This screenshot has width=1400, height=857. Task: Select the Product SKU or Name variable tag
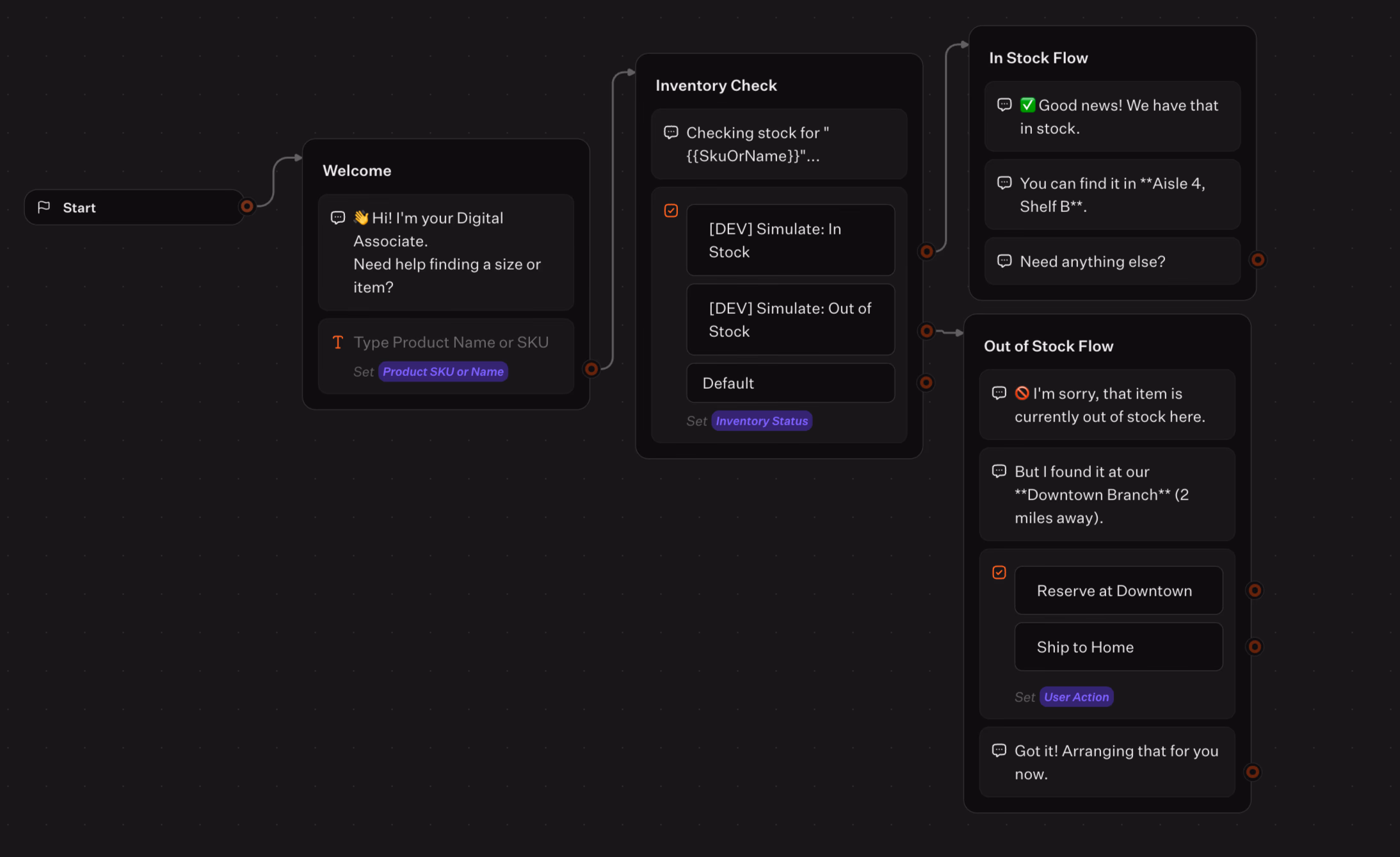point(443,371)
